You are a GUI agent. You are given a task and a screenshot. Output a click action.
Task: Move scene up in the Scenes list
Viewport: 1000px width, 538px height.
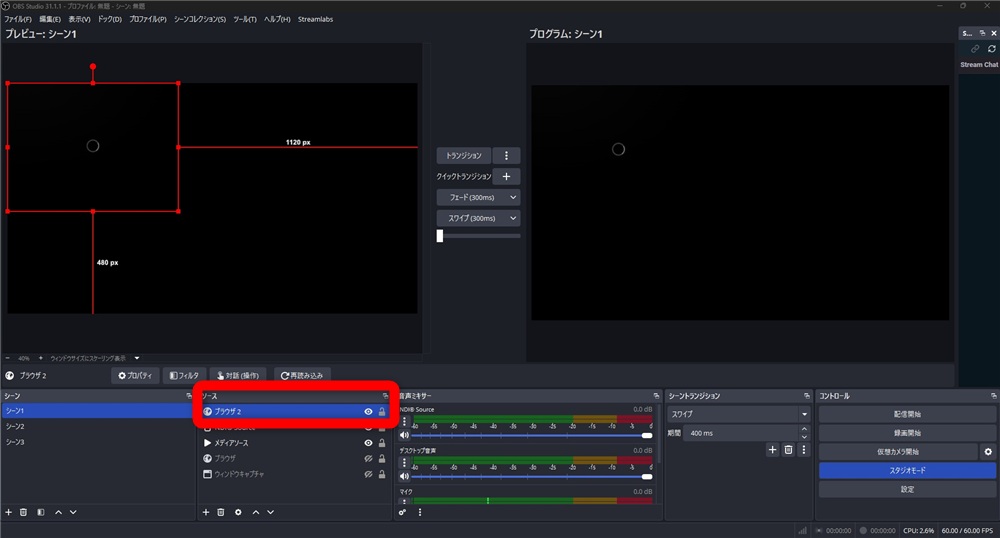click(58, 512)
